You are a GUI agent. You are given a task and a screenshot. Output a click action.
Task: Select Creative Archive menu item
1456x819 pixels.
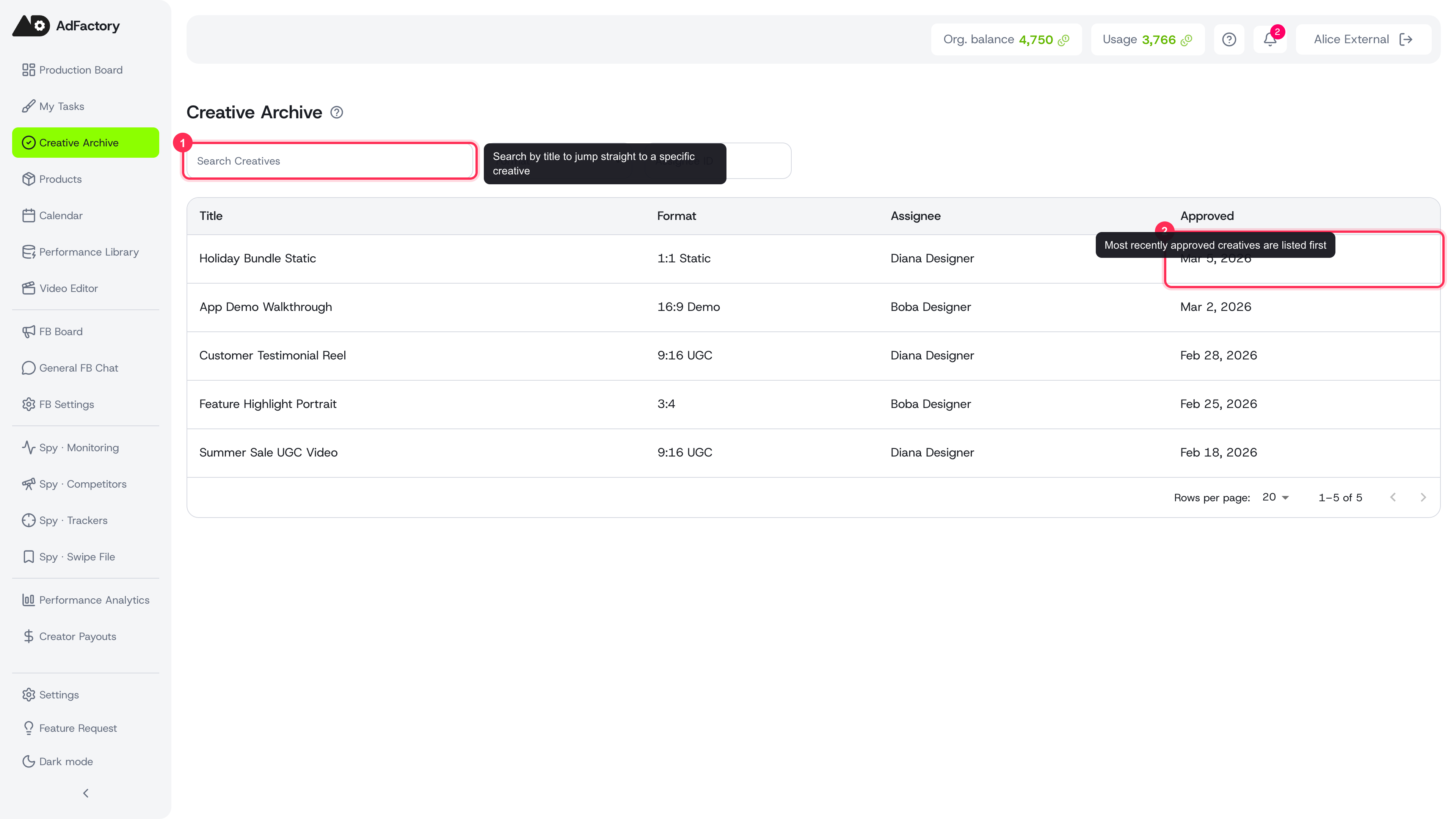(x=85, y=143)
